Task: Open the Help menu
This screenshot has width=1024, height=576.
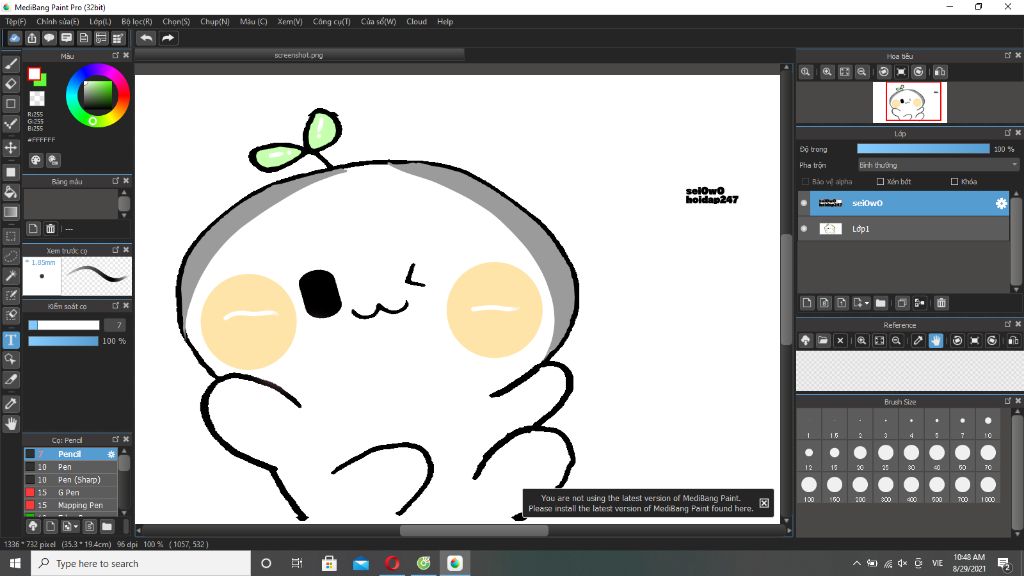Action: click(445, 21)
